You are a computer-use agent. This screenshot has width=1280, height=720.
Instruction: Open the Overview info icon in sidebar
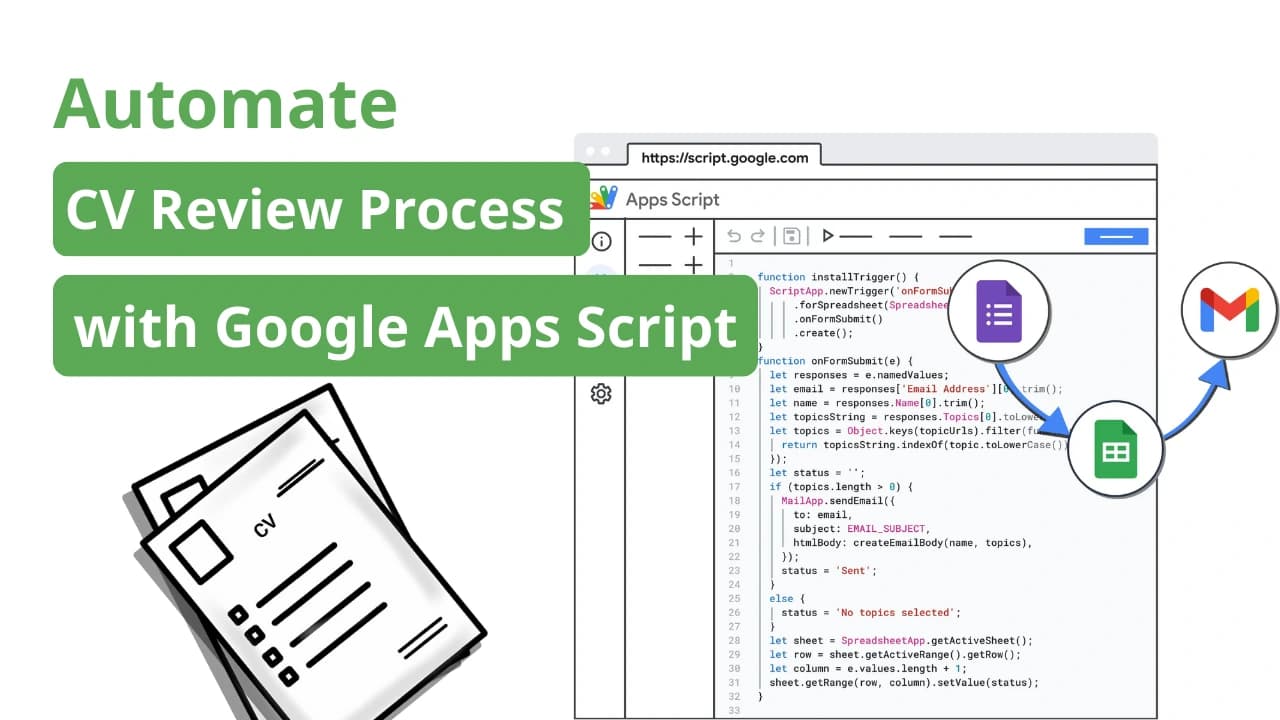point(601,242)
